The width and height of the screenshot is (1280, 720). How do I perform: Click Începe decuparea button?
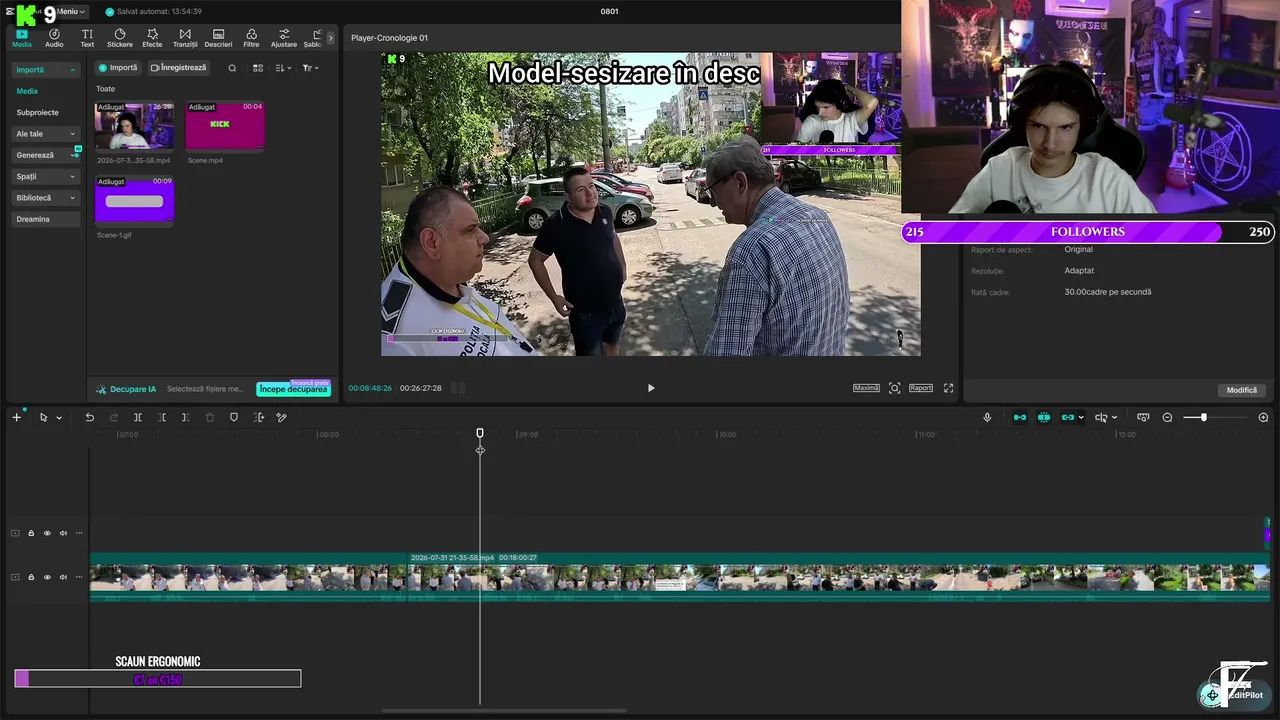tap(293, 389)
